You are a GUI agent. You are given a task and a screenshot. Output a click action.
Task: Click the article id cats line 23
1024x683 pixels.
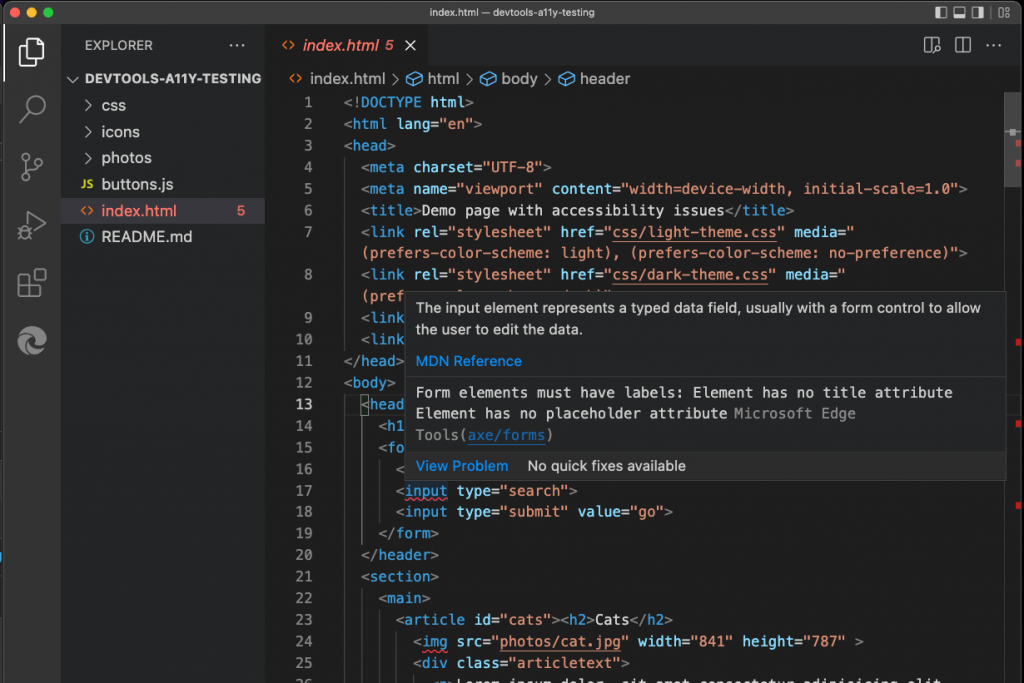click(x=534, y=620)
